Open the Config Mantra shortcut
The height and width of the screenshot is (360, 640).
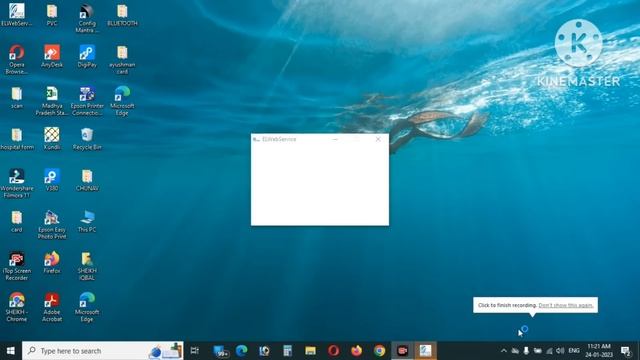pyautogui.click(x=87, y=18)
